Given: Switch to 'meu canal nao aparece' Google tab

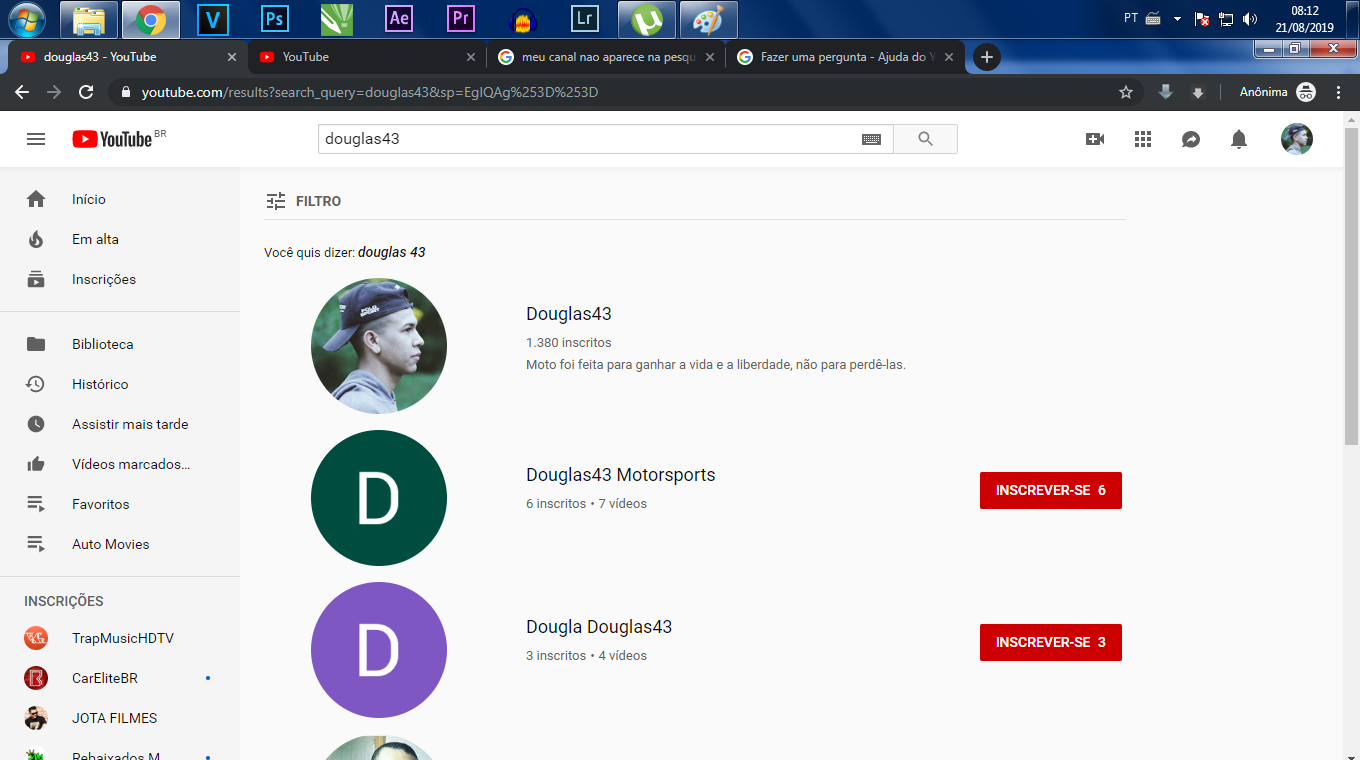Looking at the screenshot, I should [x=607, y=57].
